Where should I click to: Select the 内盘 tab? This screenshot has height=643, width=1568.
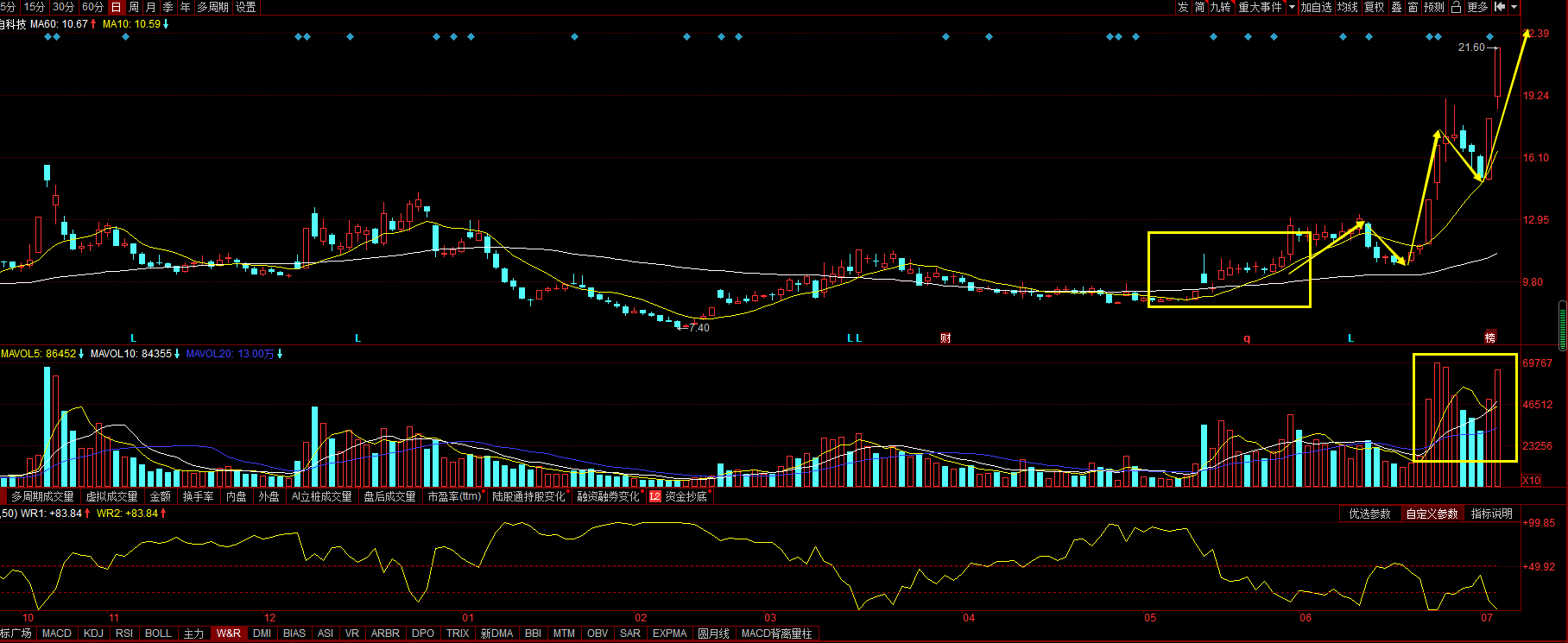(x=237, y=496)
